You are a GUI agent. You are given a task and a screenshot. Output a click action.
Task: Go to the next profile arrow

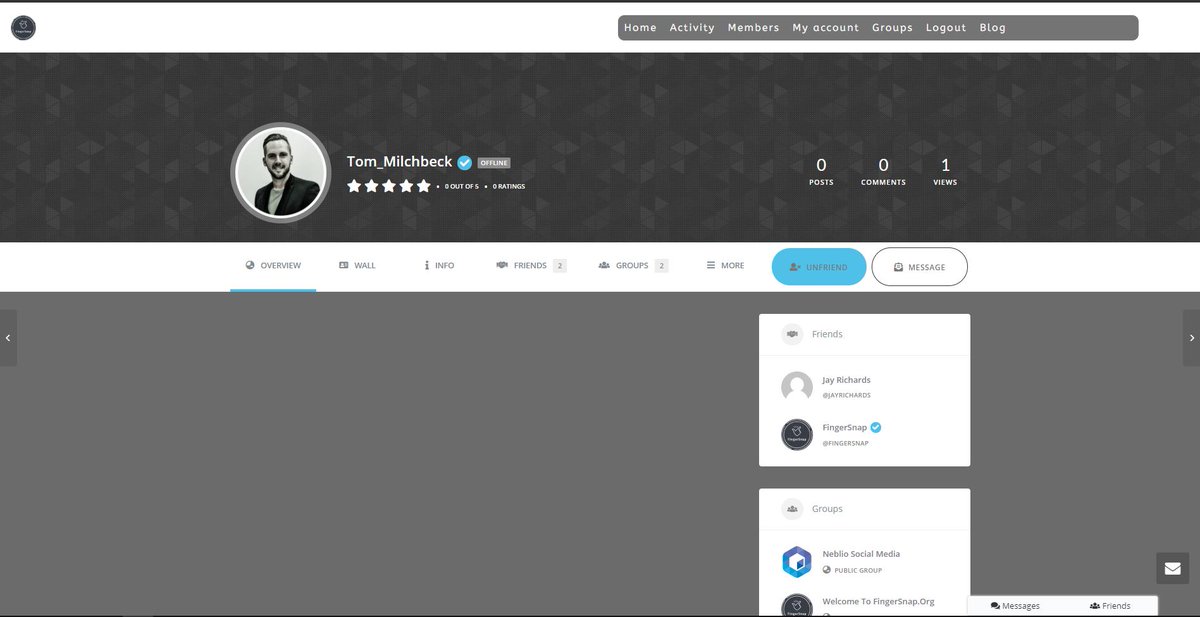point(1191,338)
